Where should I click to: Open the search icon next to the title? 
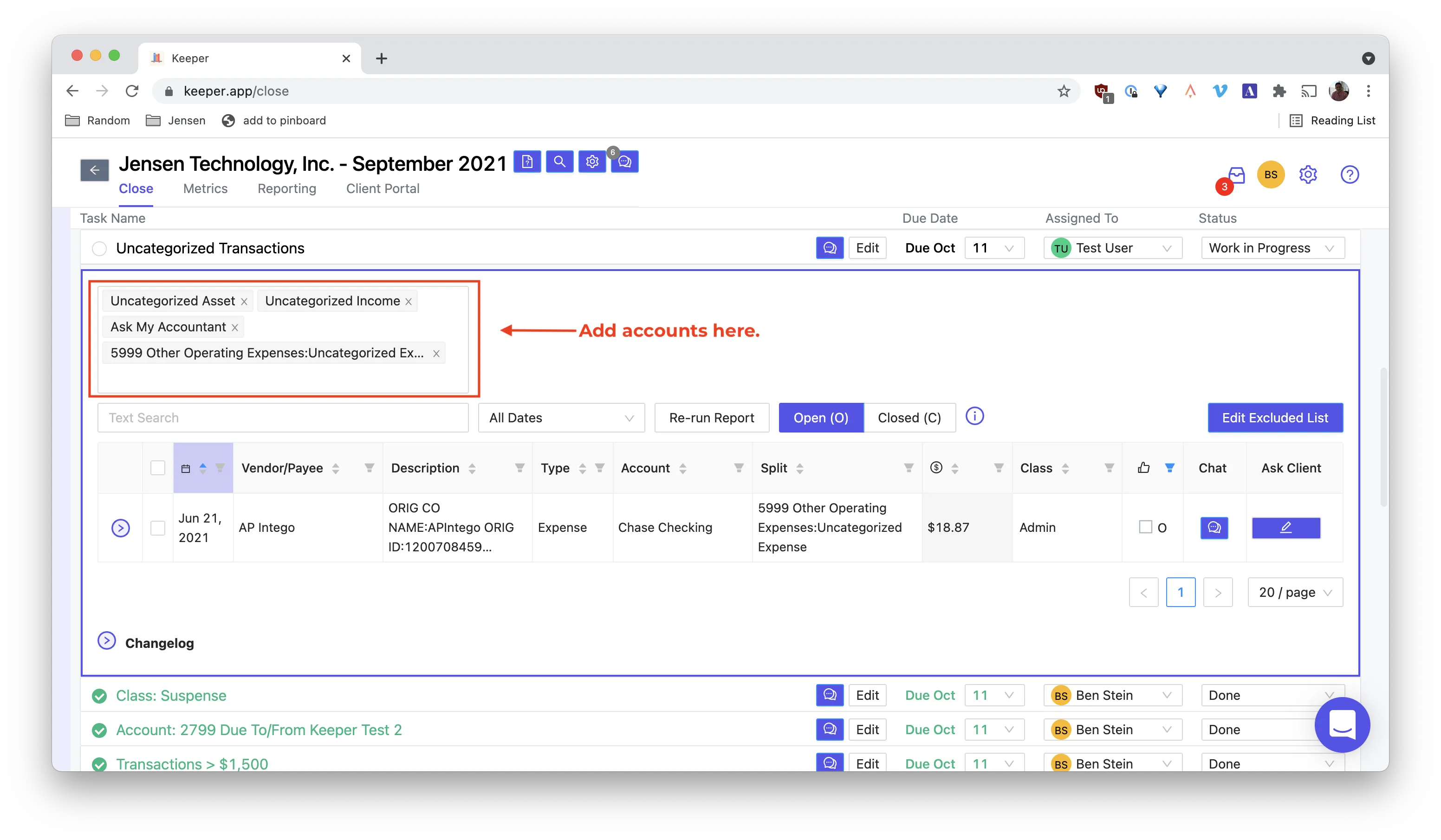coord(559,162)
